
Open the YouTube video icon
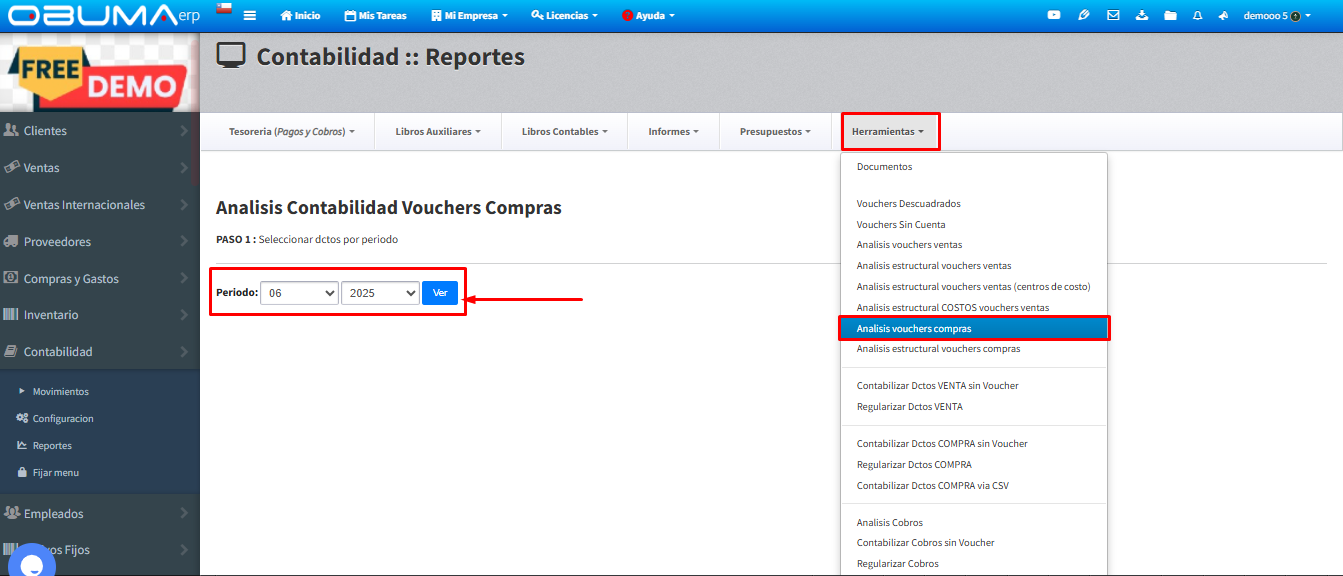[1054, 16]
